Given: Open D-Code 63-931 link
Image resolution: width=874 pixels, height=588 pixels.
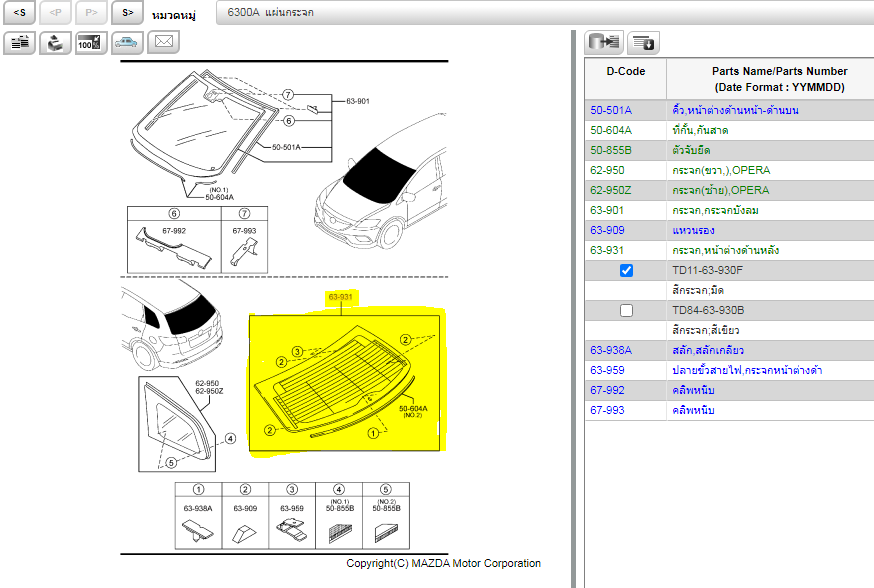Looking at the screenshot, I should point(607,250).
